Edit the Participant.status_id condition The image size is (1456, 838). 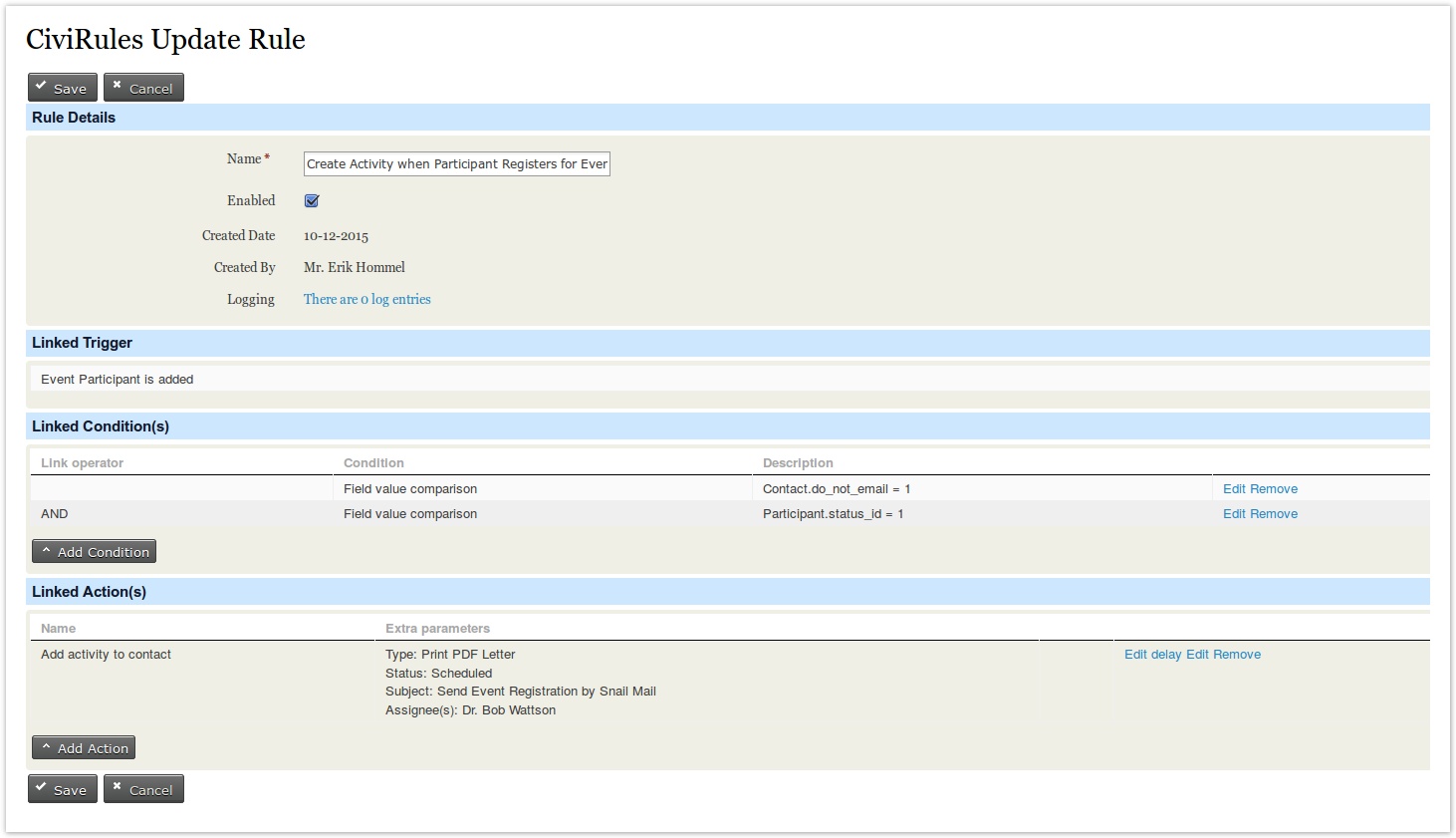click(x=1234, y=514)
